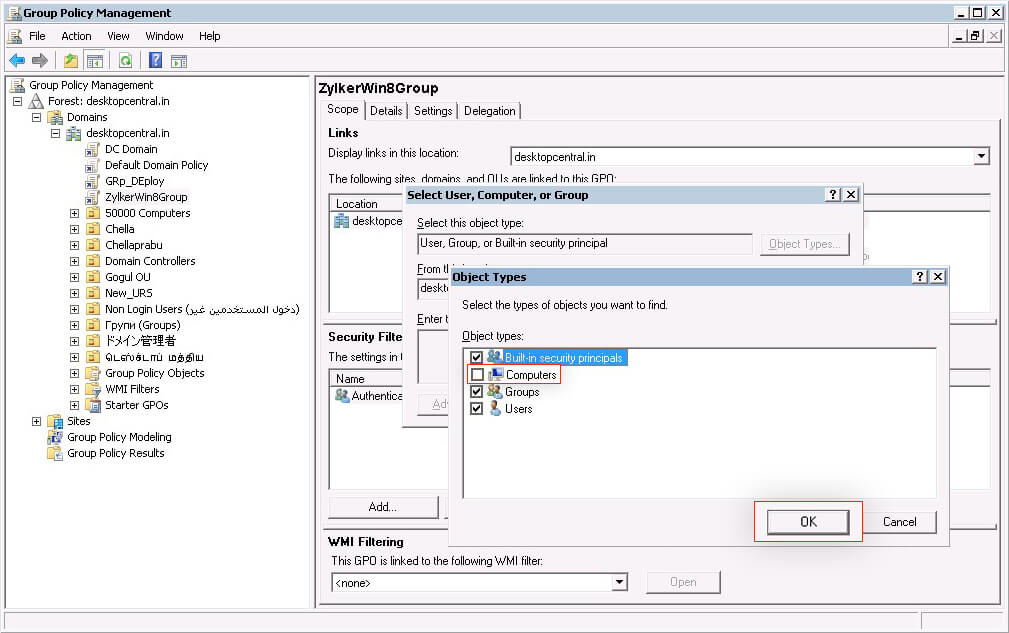Click OK in Object Types dialog
Image resolution: width=1009 pixels, height=633 pixels.
pyautogui.click(x=808, y=522)
